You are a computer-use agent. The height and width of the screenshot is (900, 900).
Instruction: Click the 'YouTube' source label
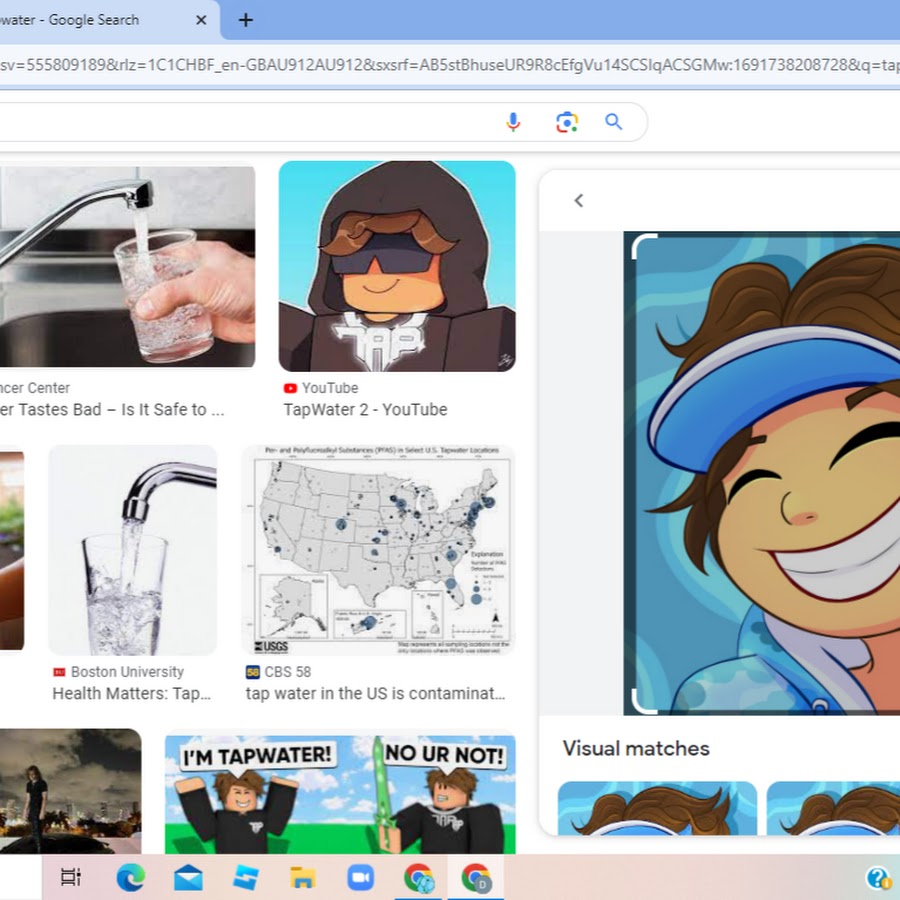tap(330, 389)
